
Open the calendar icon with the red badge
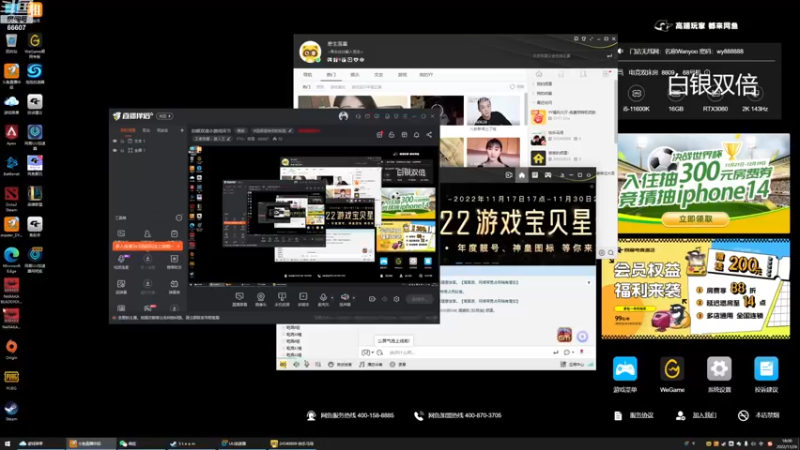379,135
